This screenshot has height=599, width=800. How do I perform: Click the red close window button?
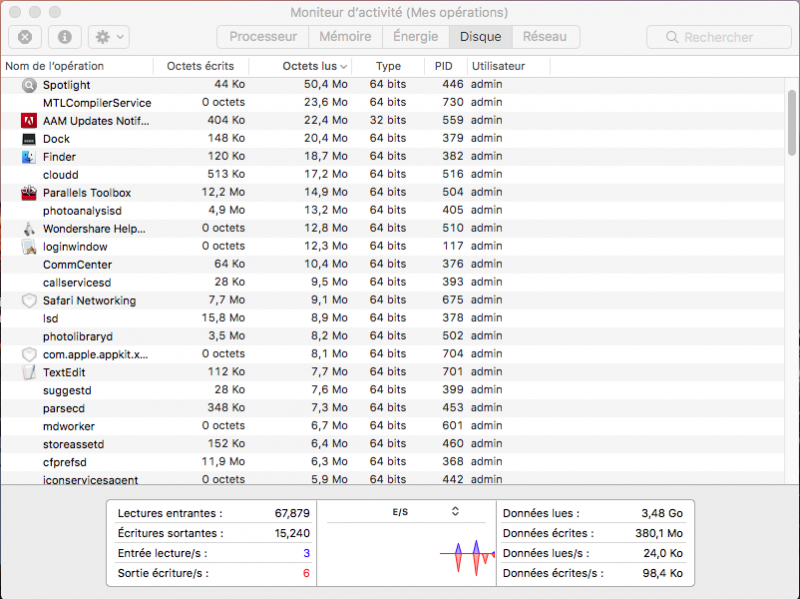click(15, 12)
